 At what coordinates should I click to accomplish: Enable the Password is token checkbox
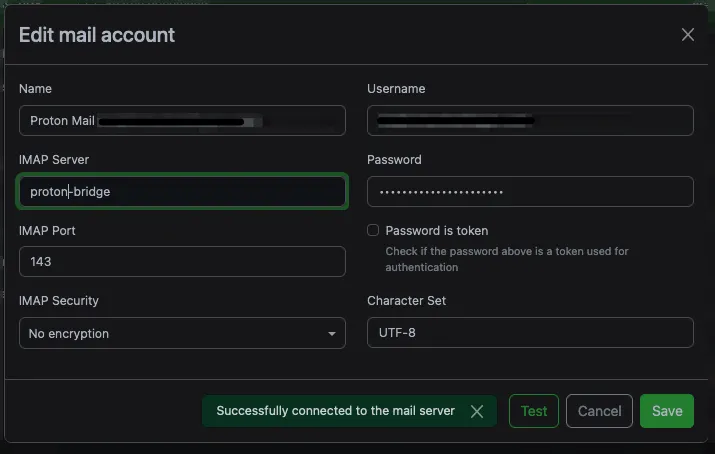click(x=373, y=230)
